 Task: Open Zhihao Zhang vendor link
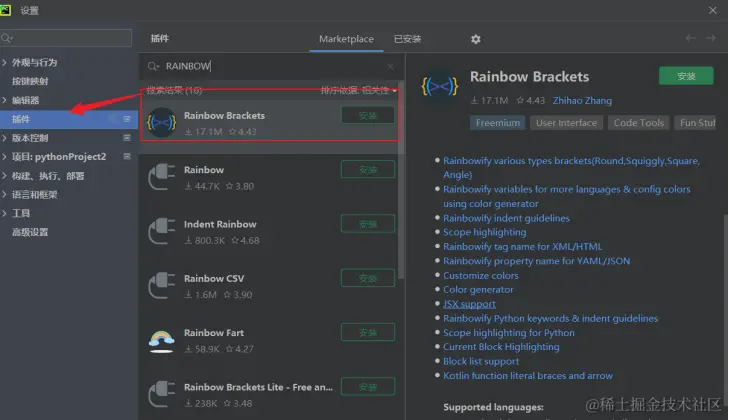582,100
